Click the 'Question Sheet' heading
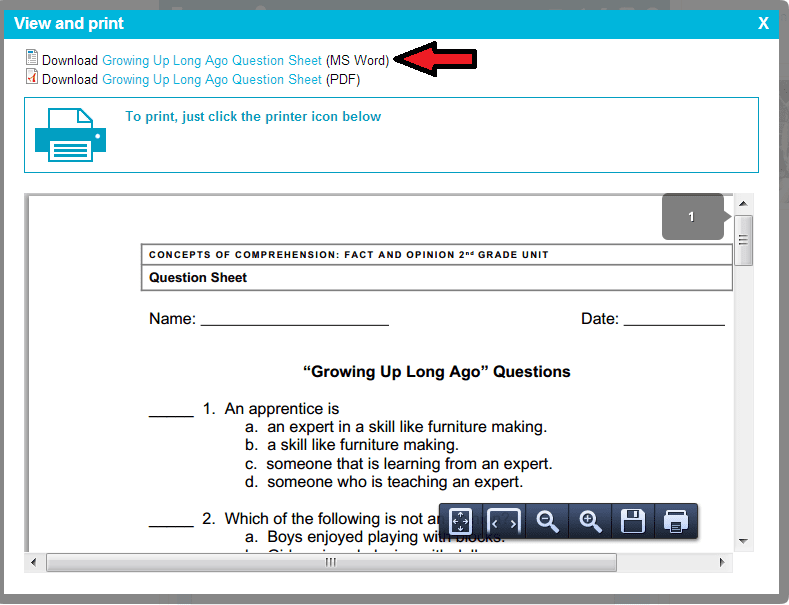 point(198,277)
